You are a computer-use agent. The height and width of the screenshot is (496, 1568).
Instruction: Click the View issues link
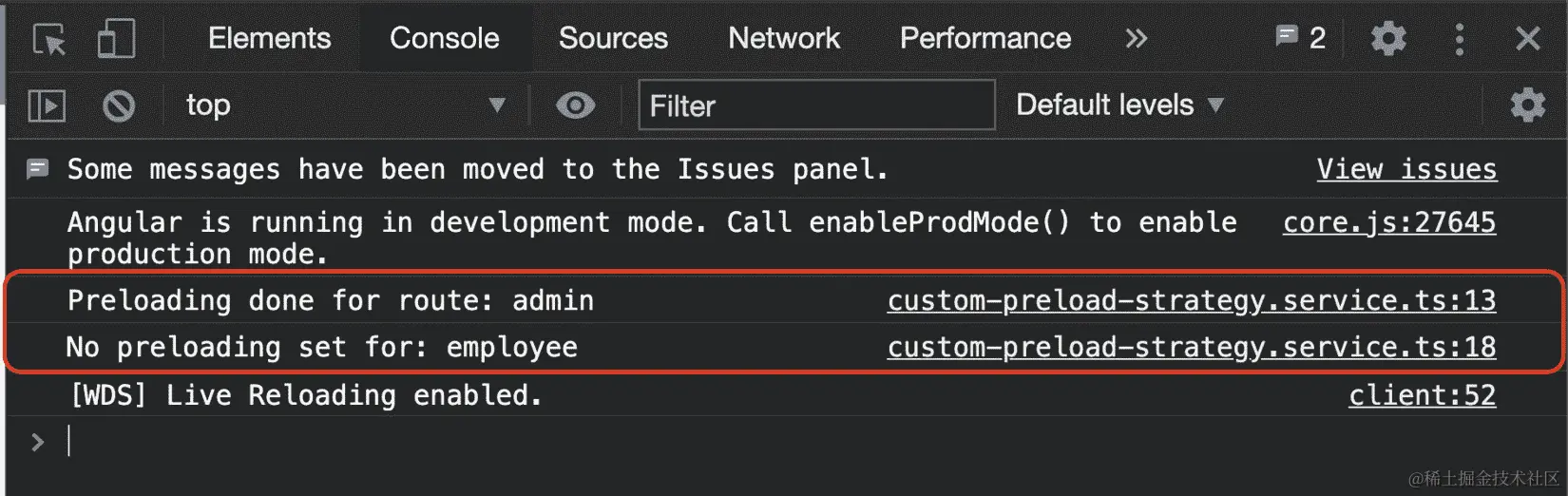[x=1405, y=170]
